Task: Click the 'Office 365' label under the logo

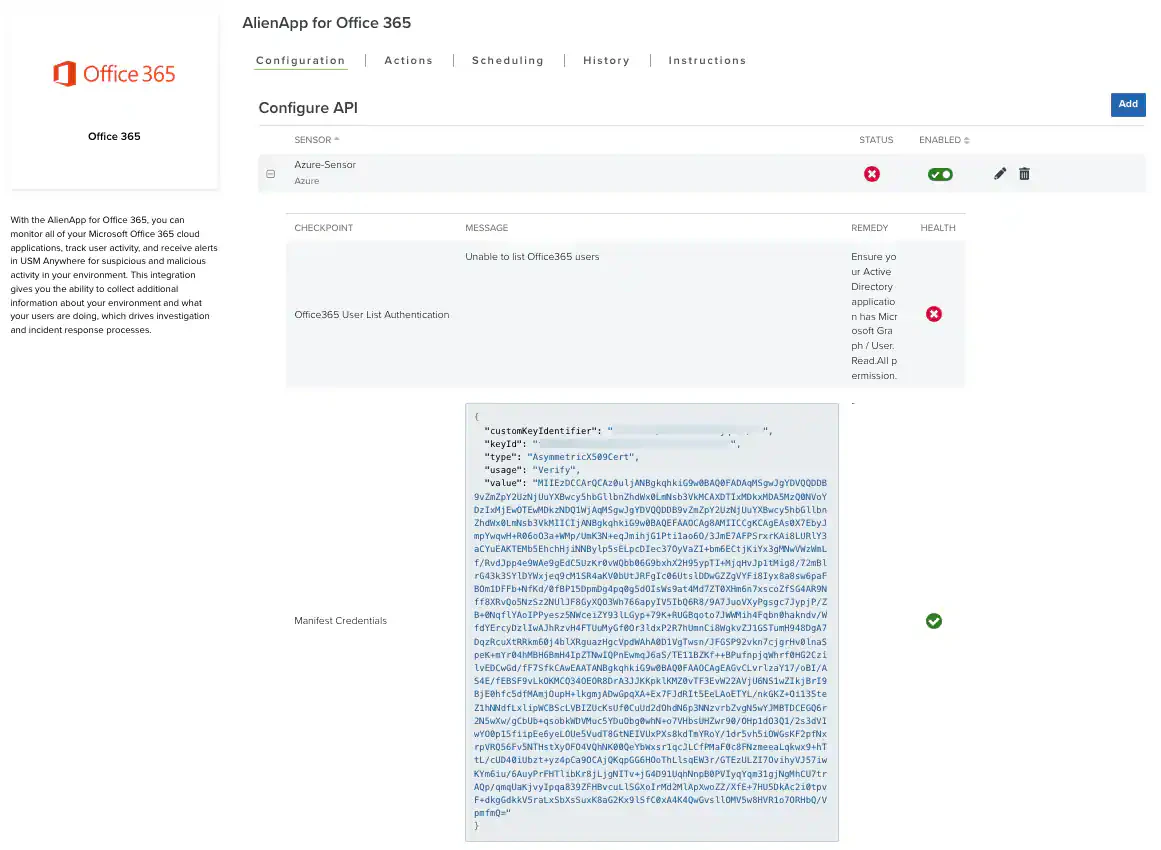Action: point(114,136)
